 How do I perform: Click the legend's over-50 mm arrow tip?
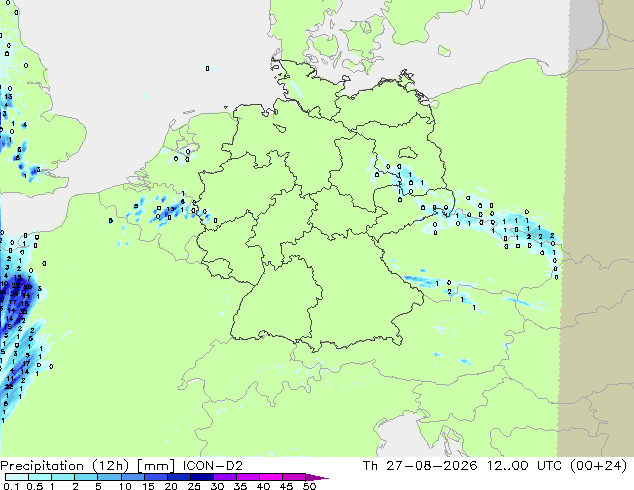317,477
